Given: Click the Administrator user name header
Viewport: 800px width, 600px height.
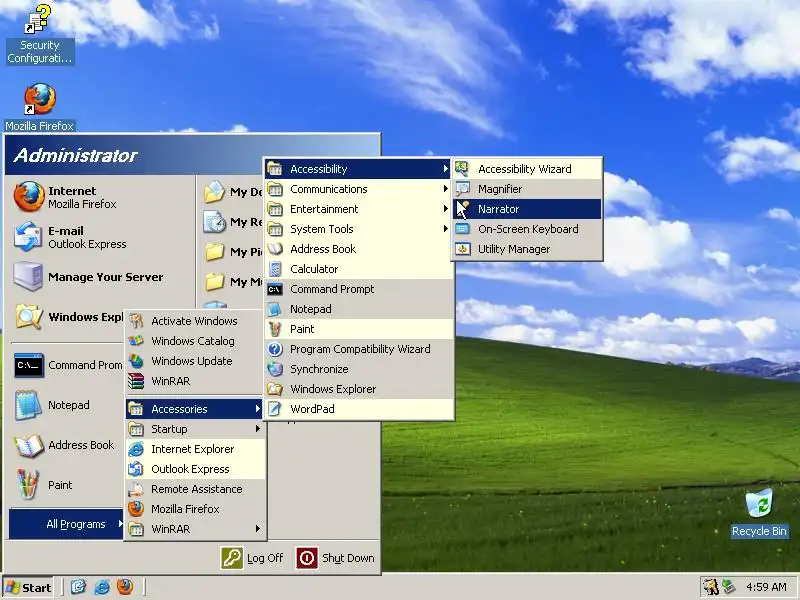Looking at the screenshot, I should pos(76,155).
